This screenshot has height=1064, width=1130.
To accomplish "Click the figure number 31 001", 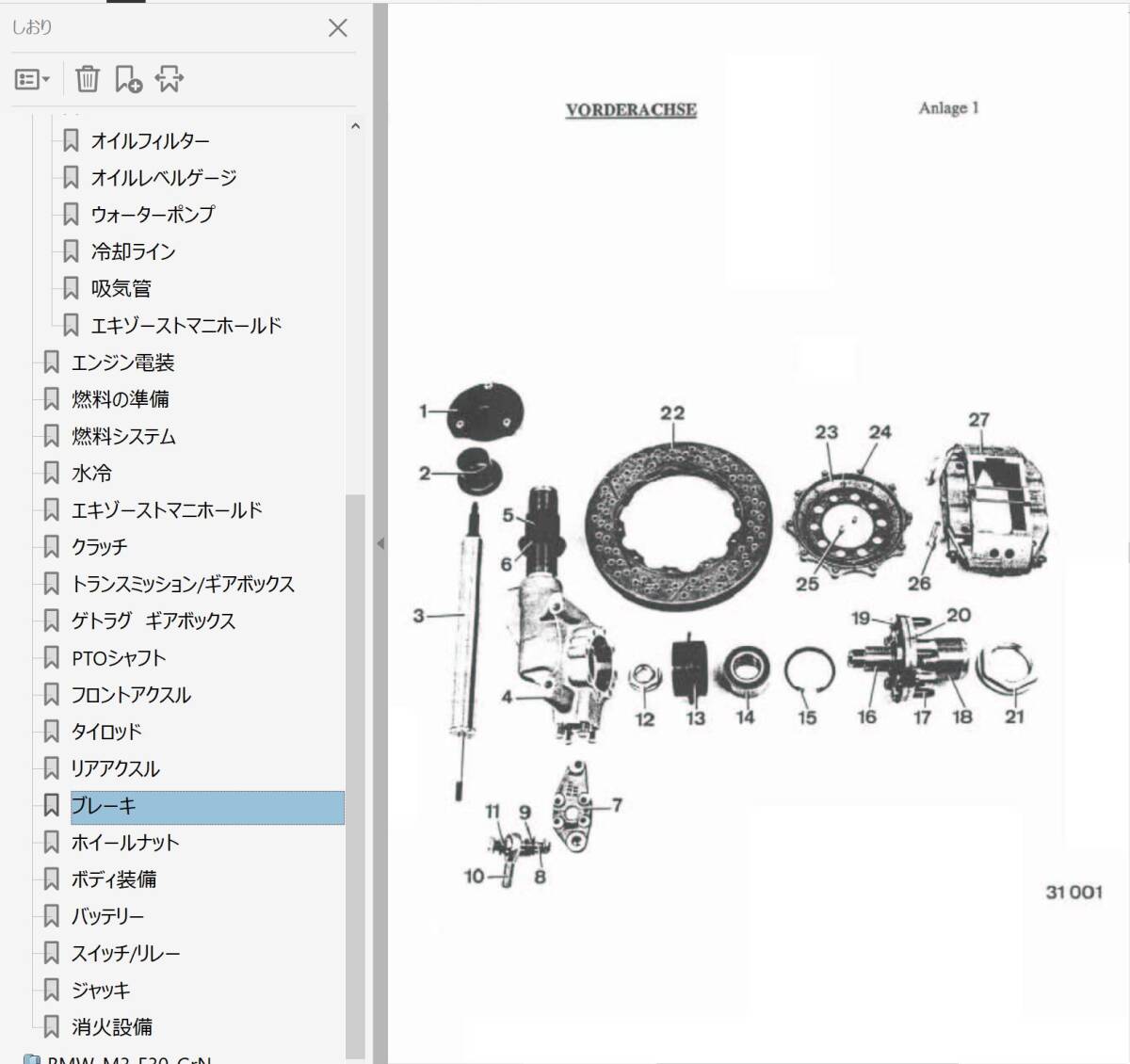I will coord(1073,892).
